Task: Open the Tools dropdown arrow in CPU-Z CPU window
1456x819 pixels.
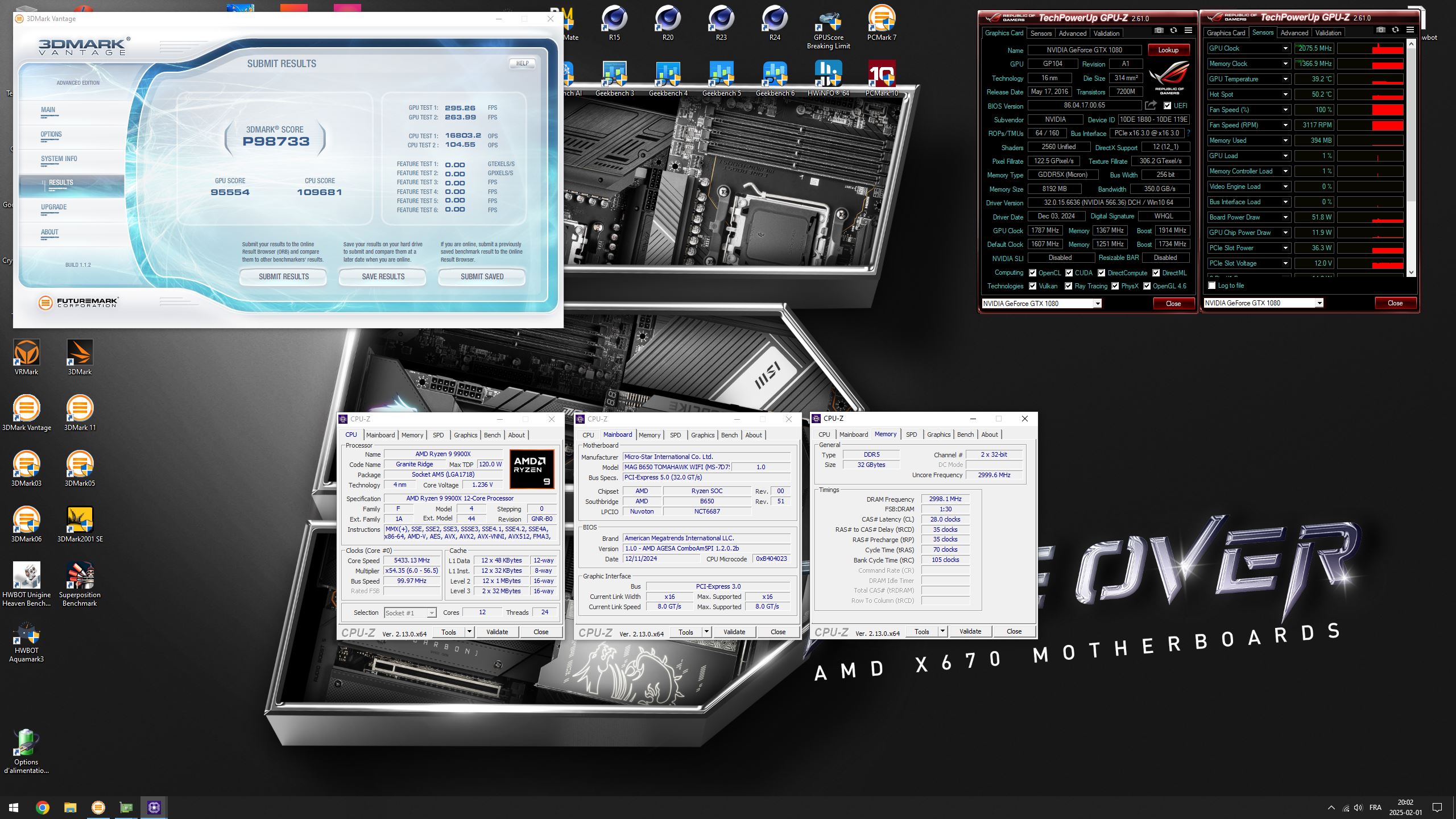Action: point(469,632)
